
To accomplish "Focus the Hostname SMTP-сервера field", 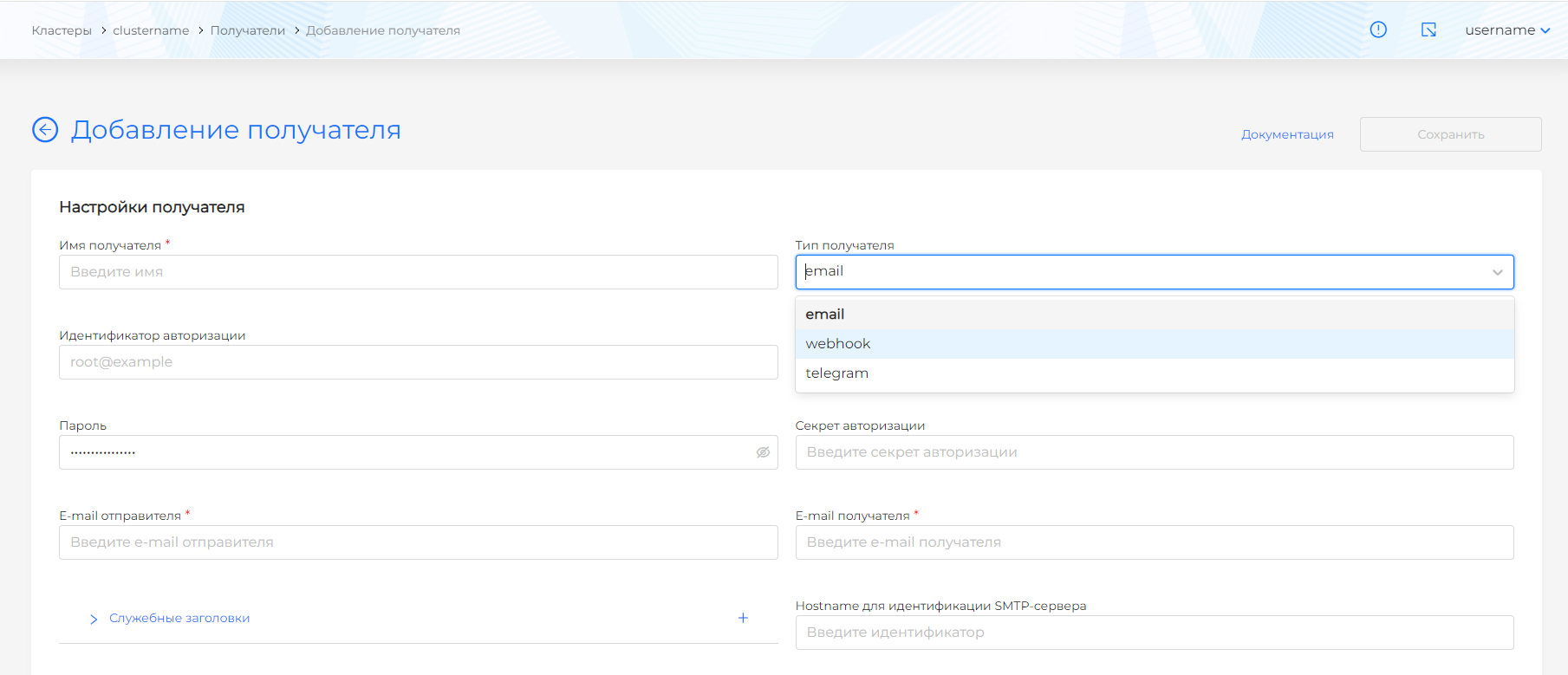I will click(x=1154, y=633).
